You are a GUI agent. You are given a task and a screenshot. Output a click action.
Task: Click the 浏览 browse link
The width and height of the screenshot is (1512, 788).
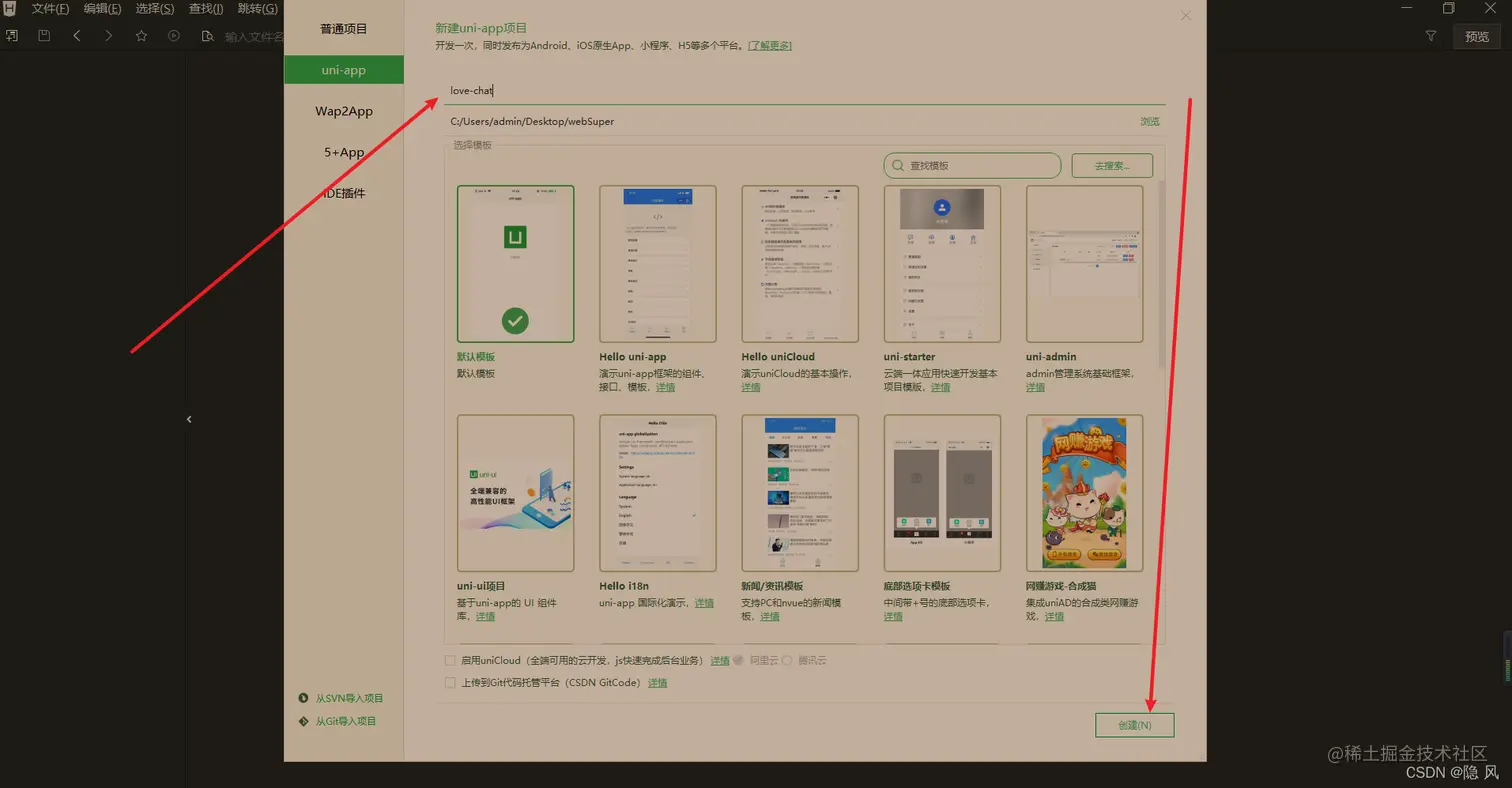[x=1150, y=121]
